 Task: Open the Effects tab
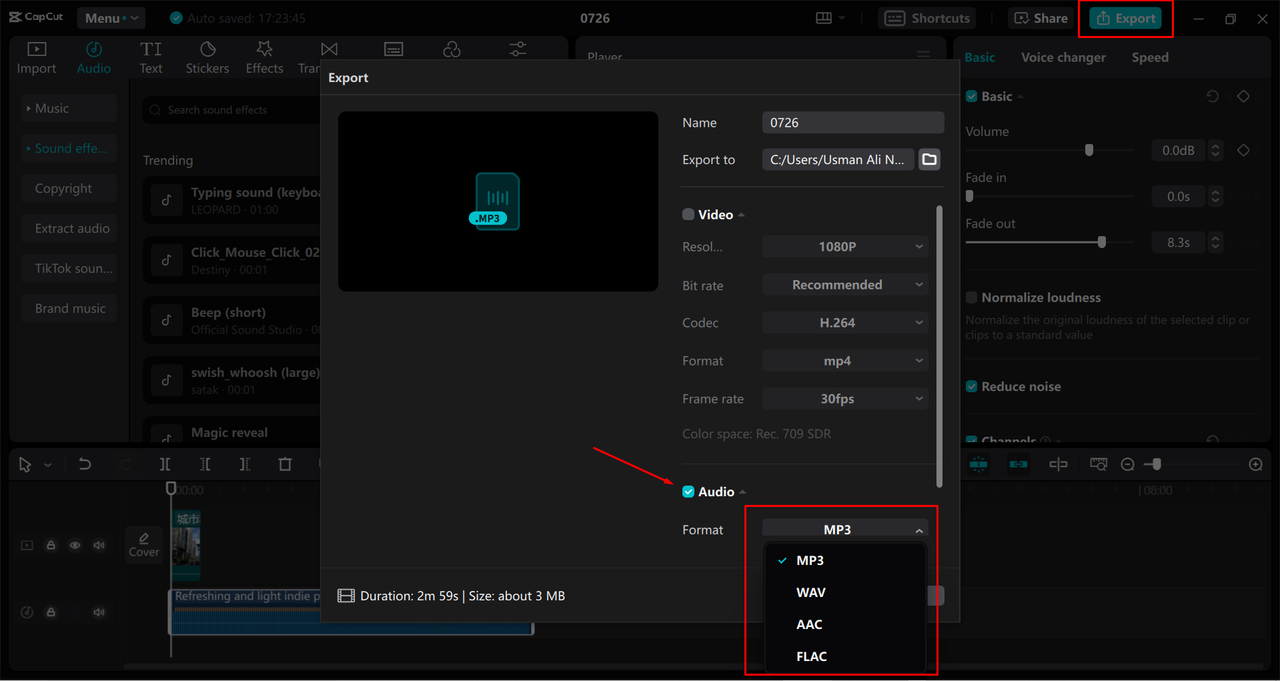[x=264, y=58]
